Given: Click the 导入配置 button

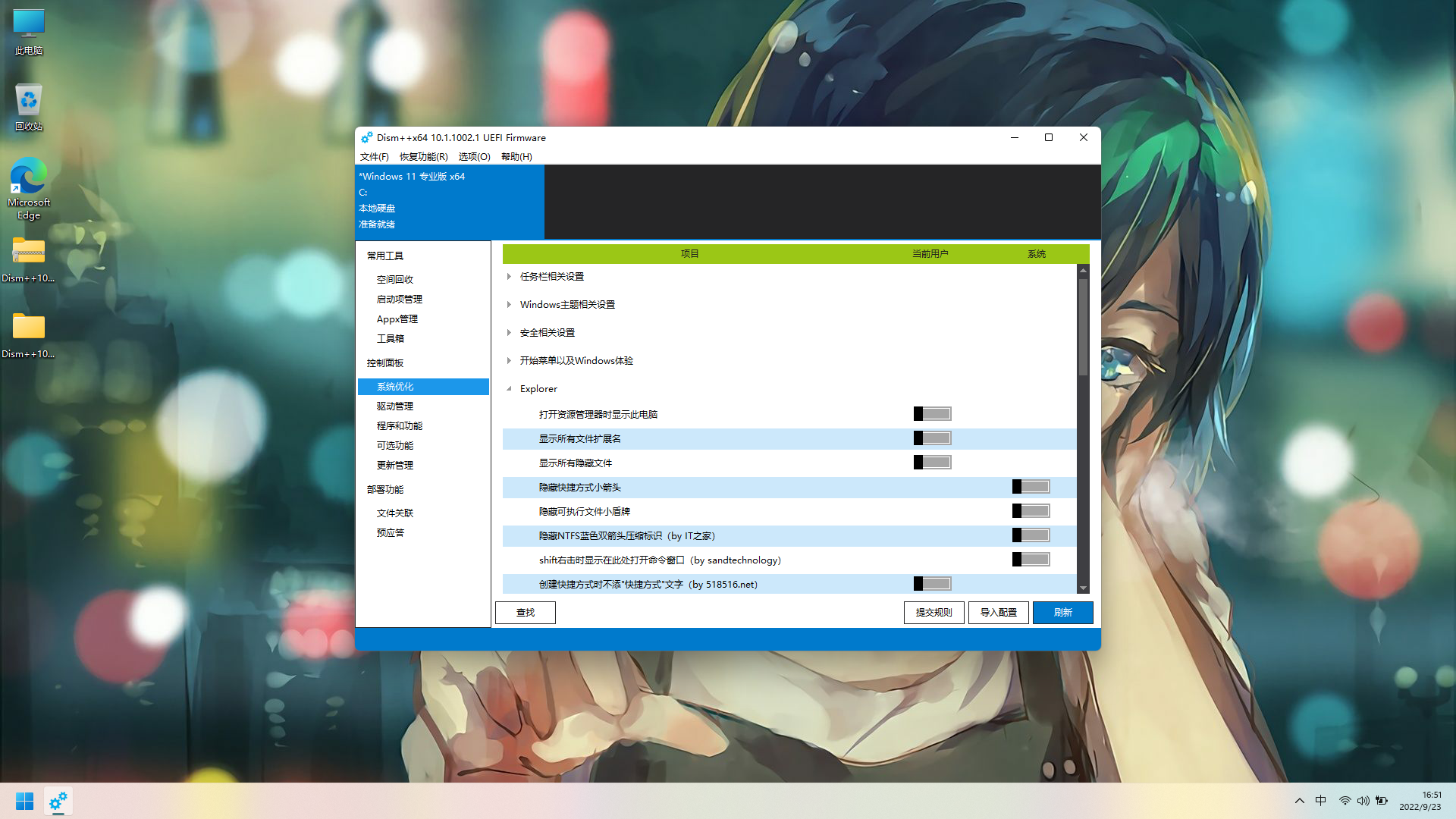Looking at the screenshot, I should (998, 613).
